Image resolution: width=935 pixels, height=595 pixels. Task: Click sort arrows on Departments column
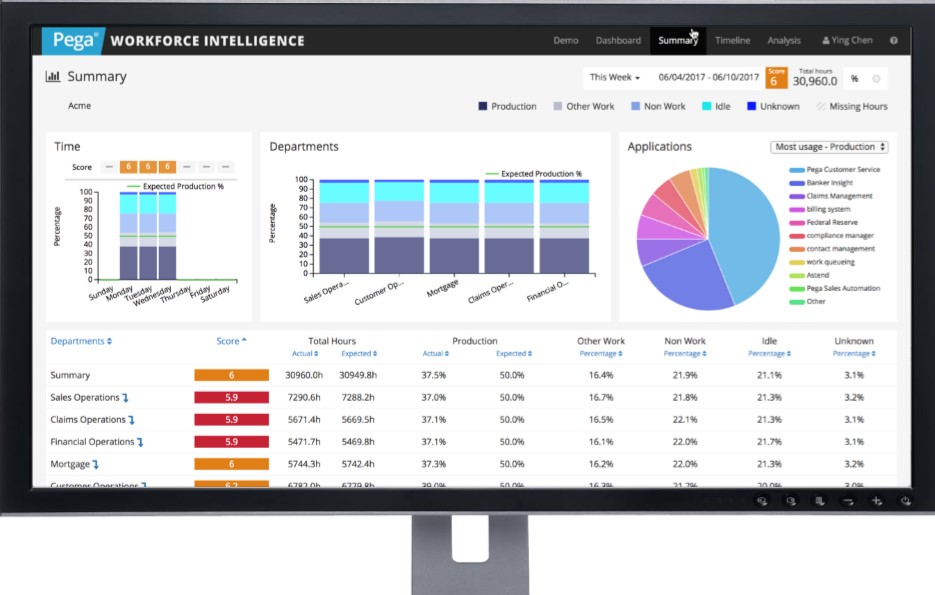tap(109, 341)
